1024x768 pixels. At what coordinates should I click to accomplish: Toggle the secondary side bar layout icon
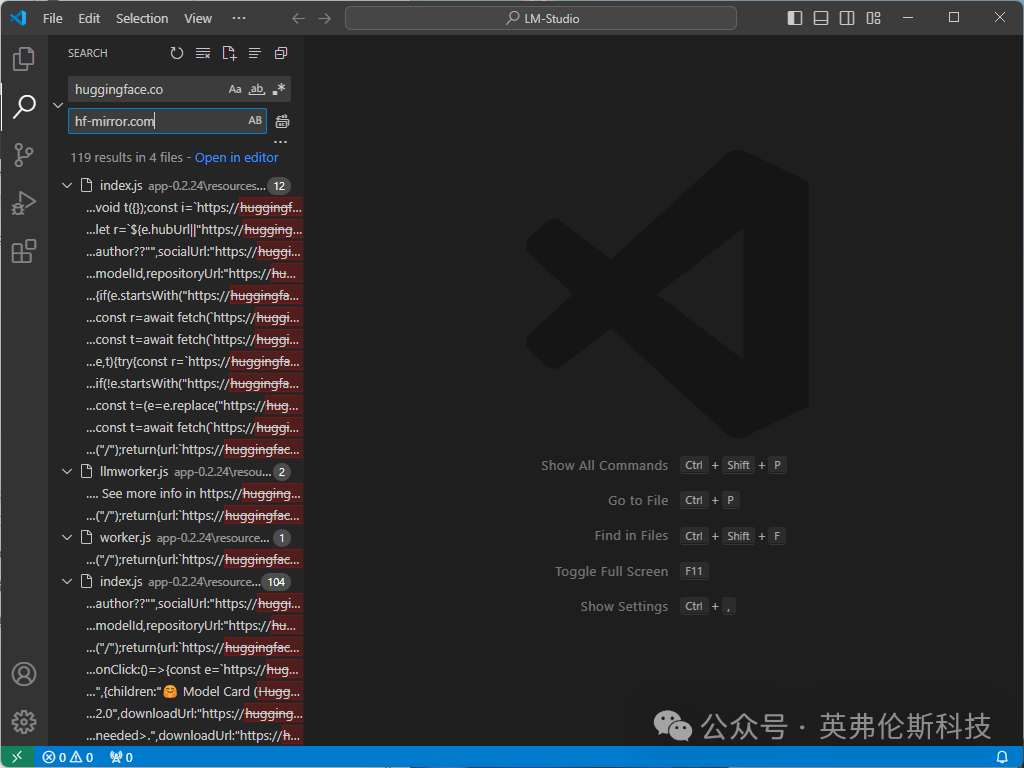point(847,18)
